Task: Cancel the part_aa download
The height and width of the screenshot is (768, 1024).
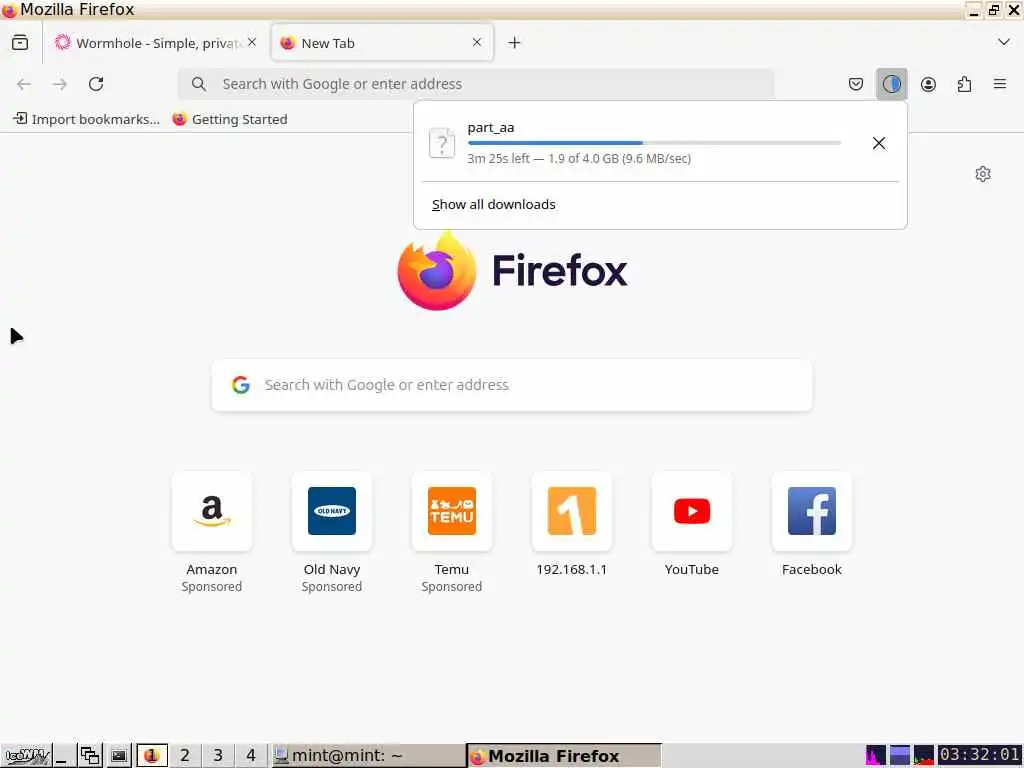Action: [879, 143]
